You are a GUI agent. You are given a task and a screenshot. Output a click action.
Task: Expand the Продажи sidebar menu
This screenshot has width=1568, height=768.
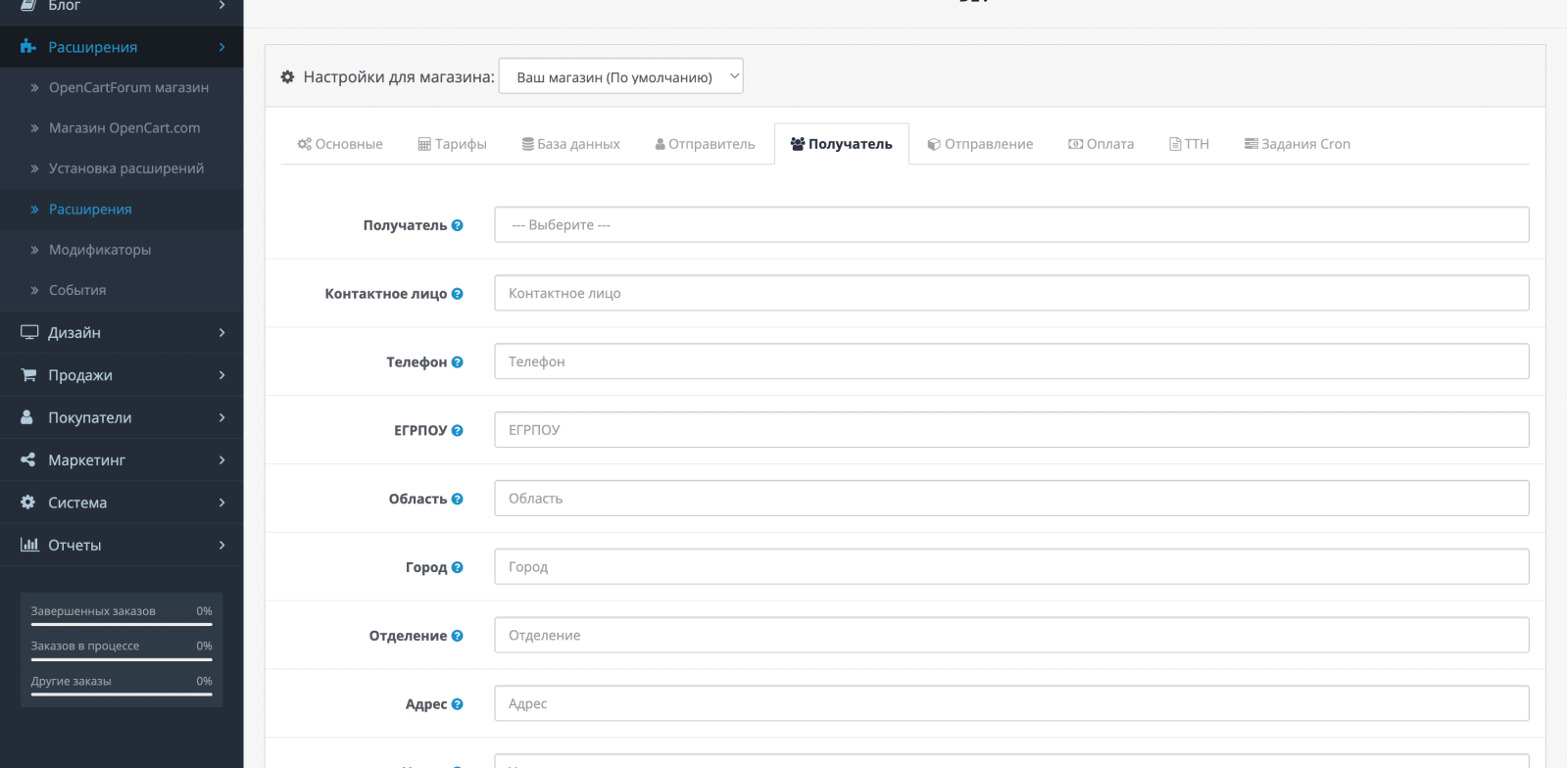122,375
